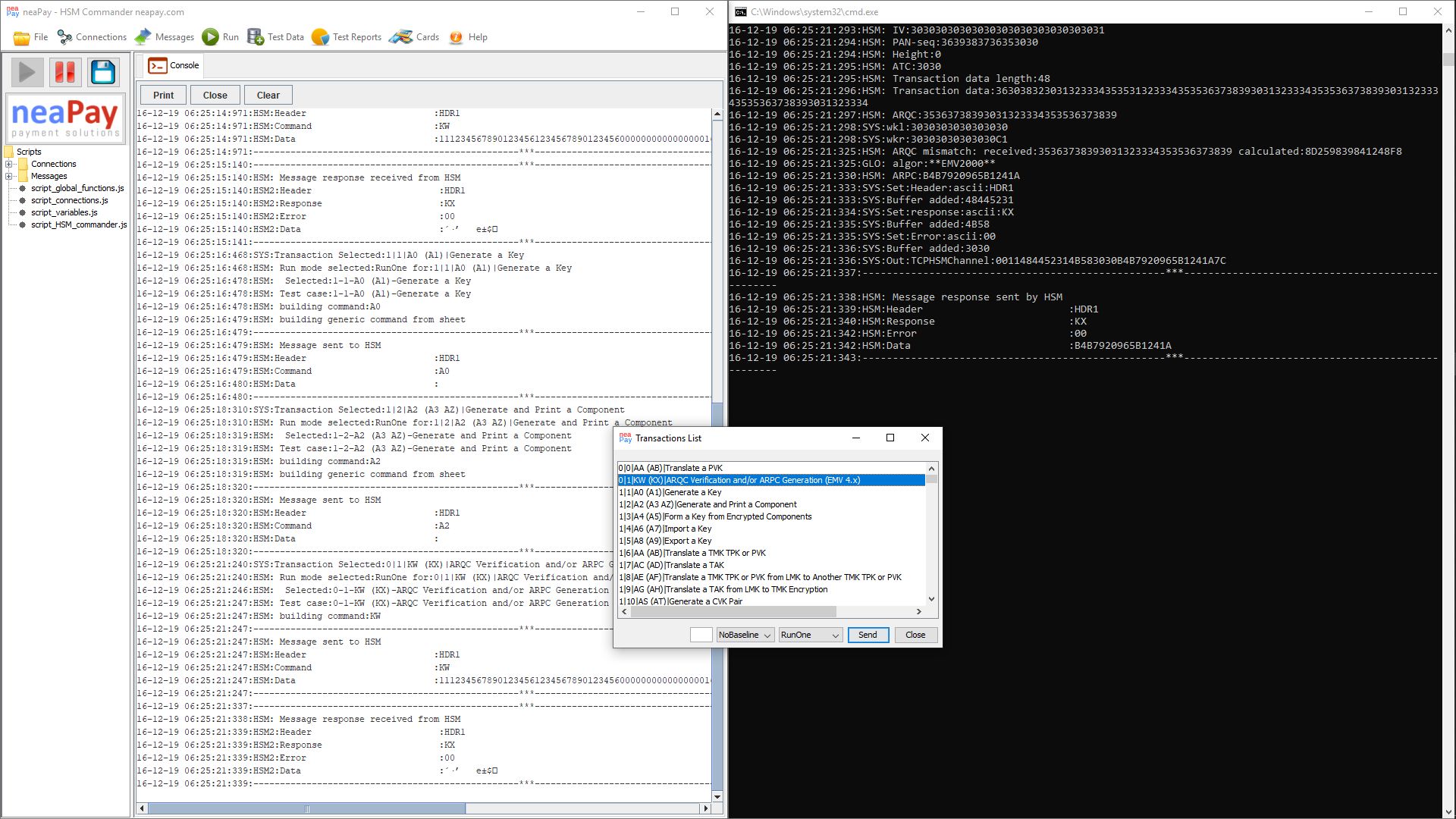Click the neaPay payment solutions logo
Screen dimensions: 1456x819
[x=65, y=118]
